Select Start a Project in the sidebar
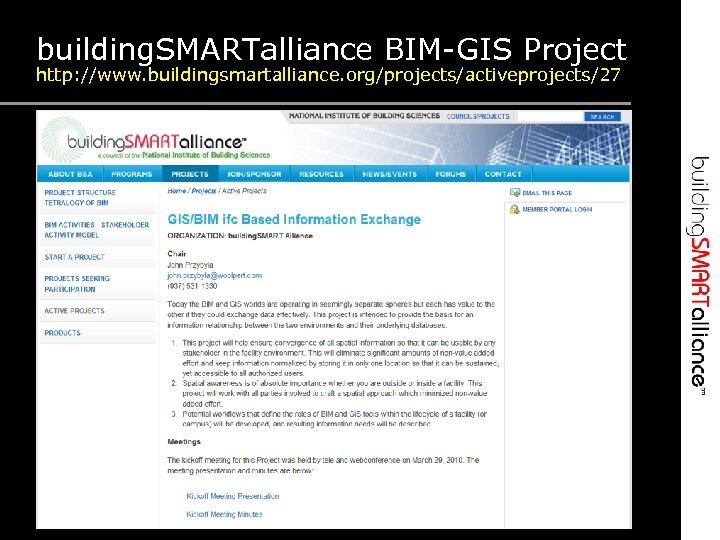The image size is (720, 540). 74,257
